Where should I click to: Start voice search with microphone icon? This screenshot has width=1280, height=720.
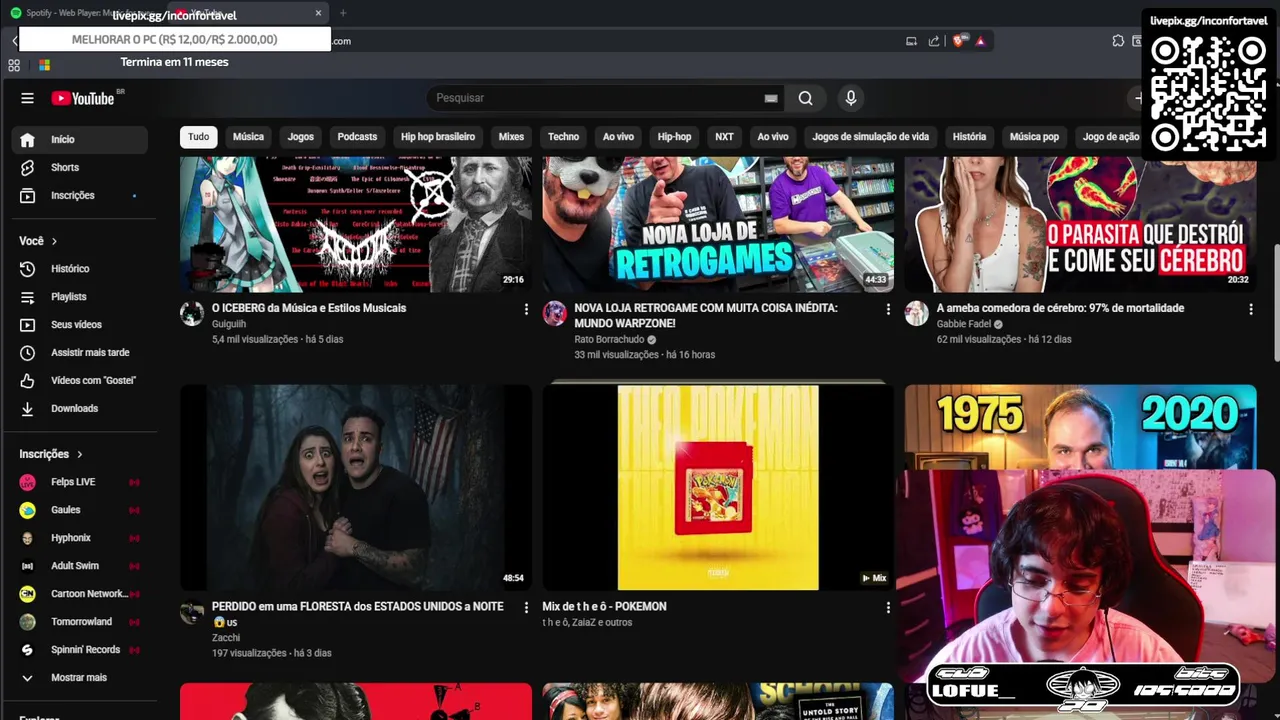pyautogui.click(x=851, y=98)
